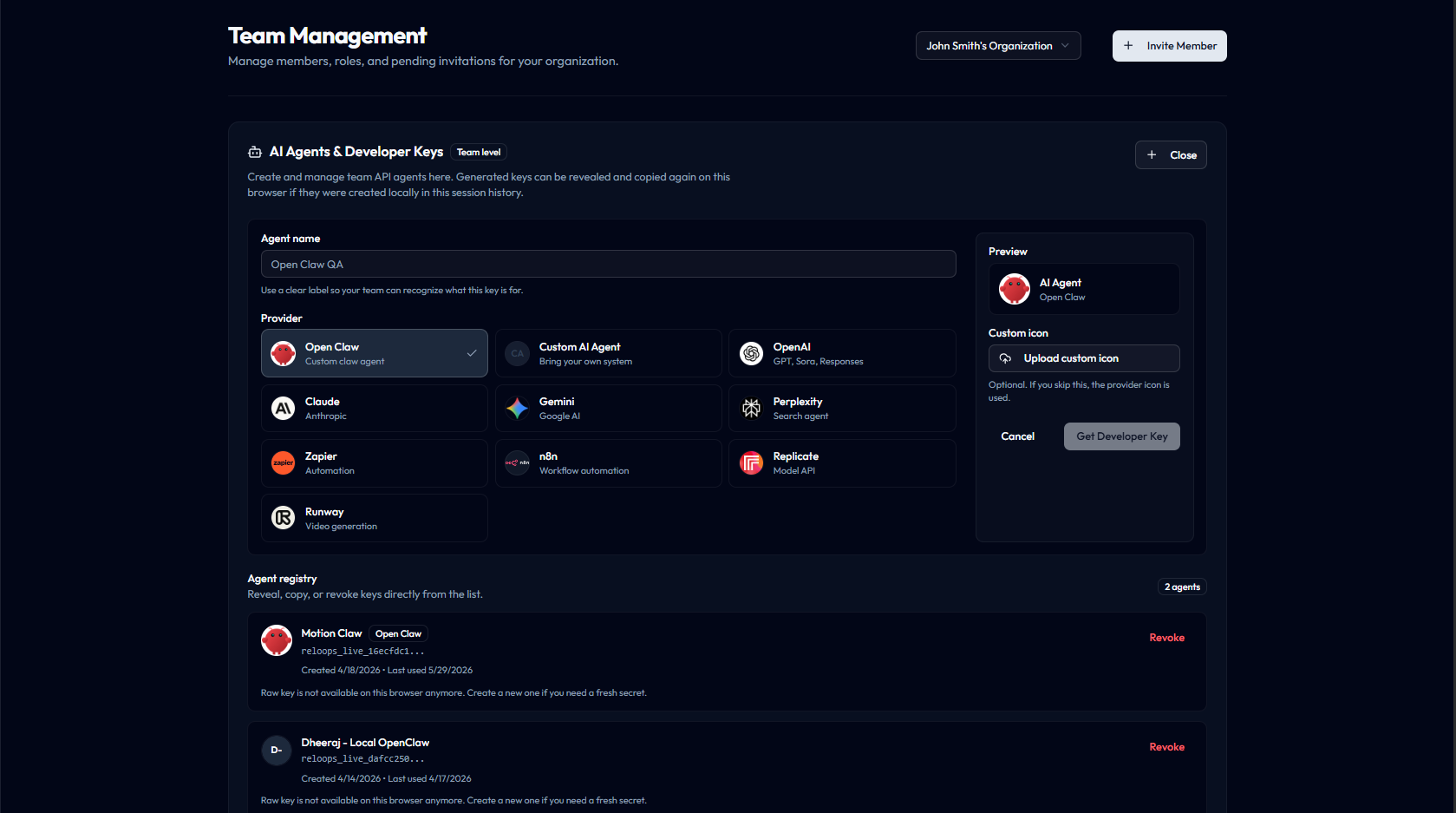This screenshot has width=1456, height=813.
Task: Select the Runway Video generation provider
Action: [375, 518]
